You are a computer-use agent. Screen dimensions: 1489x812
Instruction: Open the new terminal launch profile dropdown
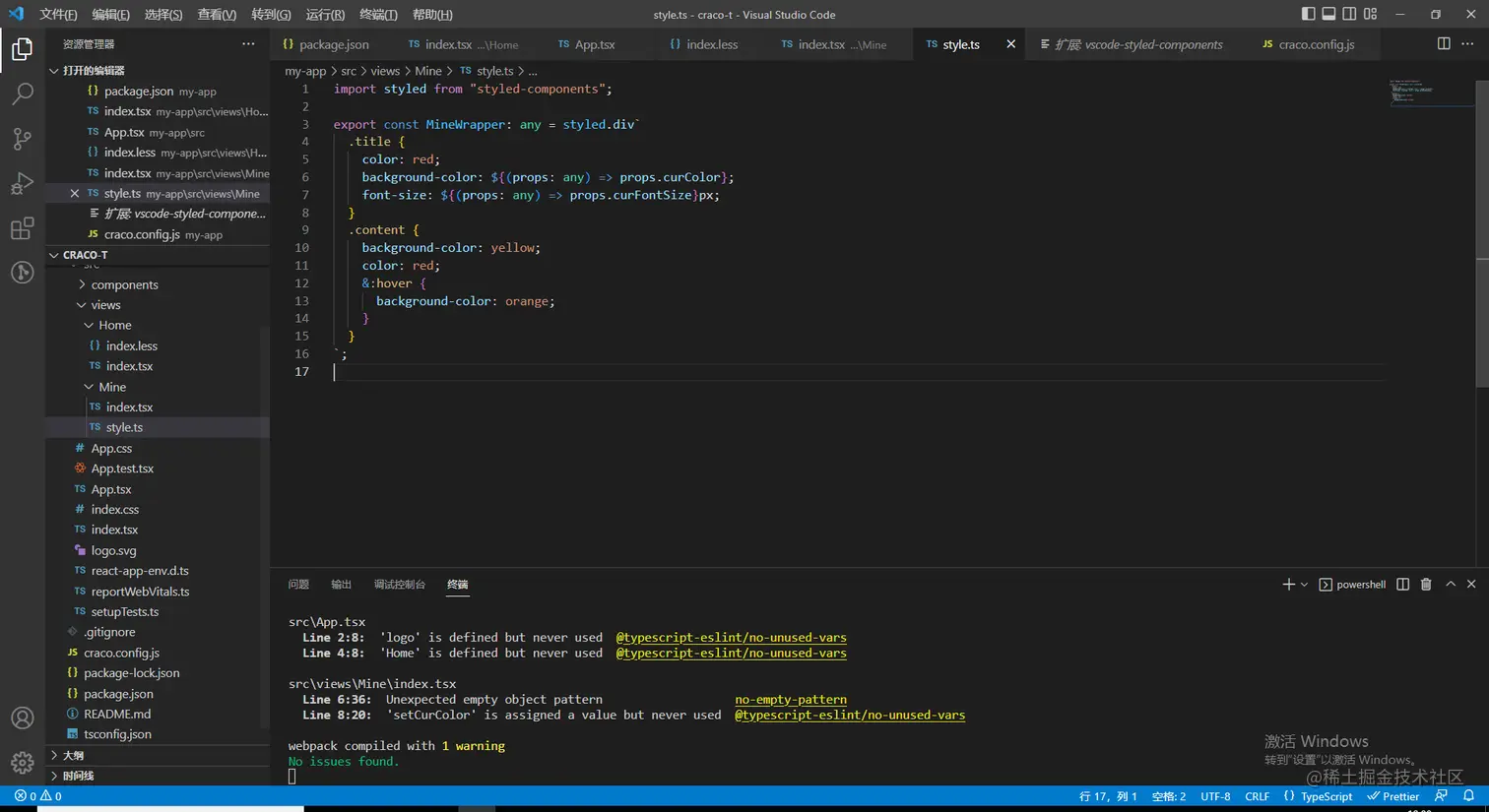click(1305, 585)
